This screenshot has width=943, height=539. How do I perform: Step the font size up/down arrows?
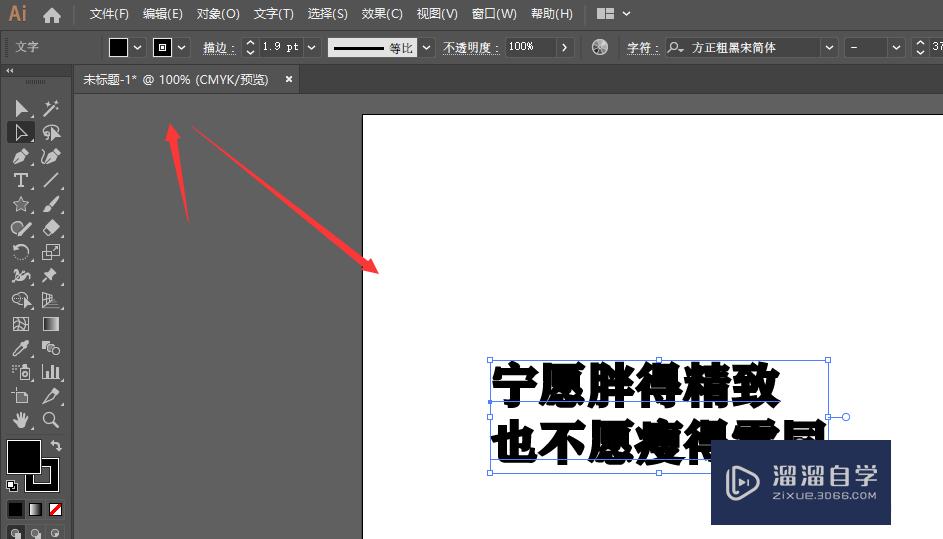pyautogui.click(x=920, y=47)
